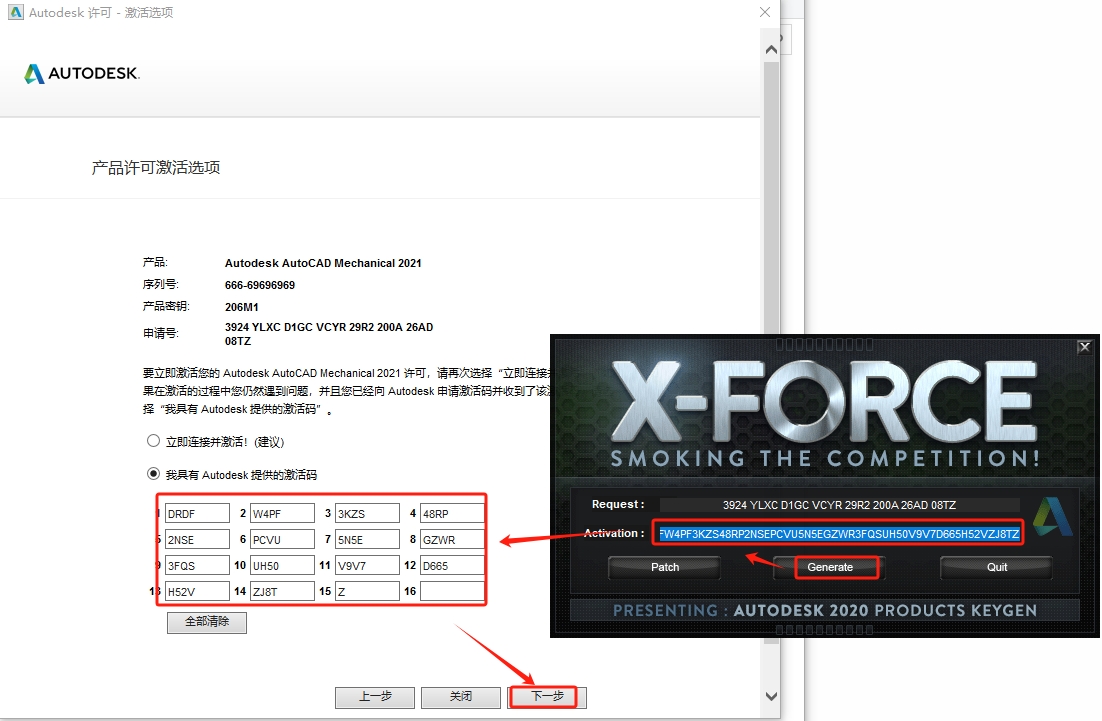Click activation code field 4 containing 48RP
This screenshot has height=721, width=1102.
coord(453,514)
